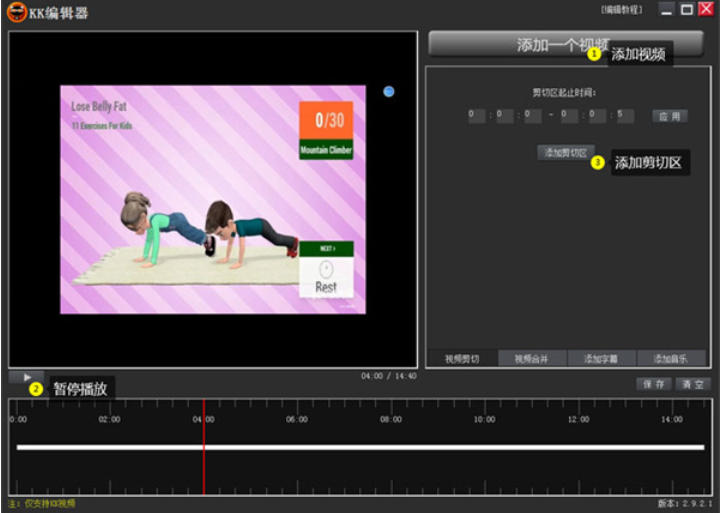Minimize the KK编辑器 window
This screenshot has width=720, height=513.
point(667,9)
